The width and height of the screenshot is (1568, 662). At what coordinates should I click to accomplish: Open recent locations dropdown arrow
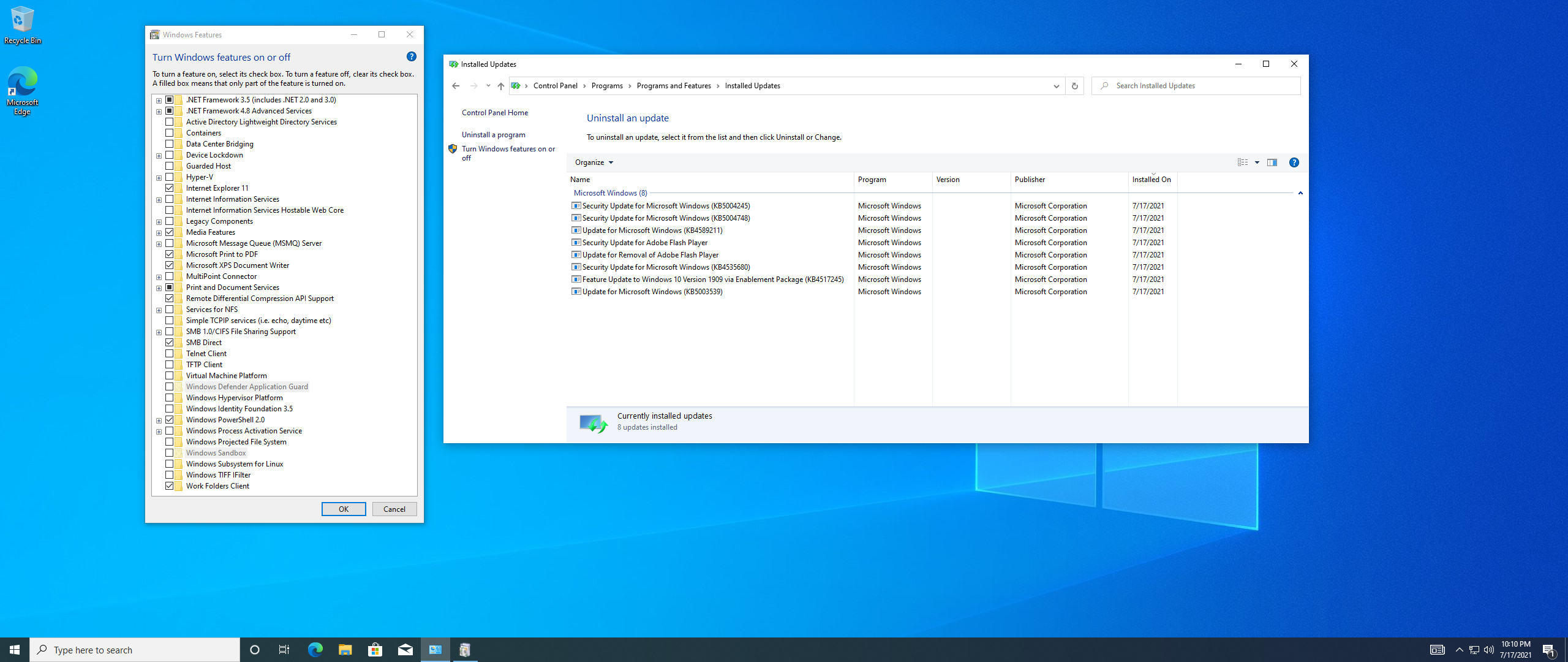(488, 86)
